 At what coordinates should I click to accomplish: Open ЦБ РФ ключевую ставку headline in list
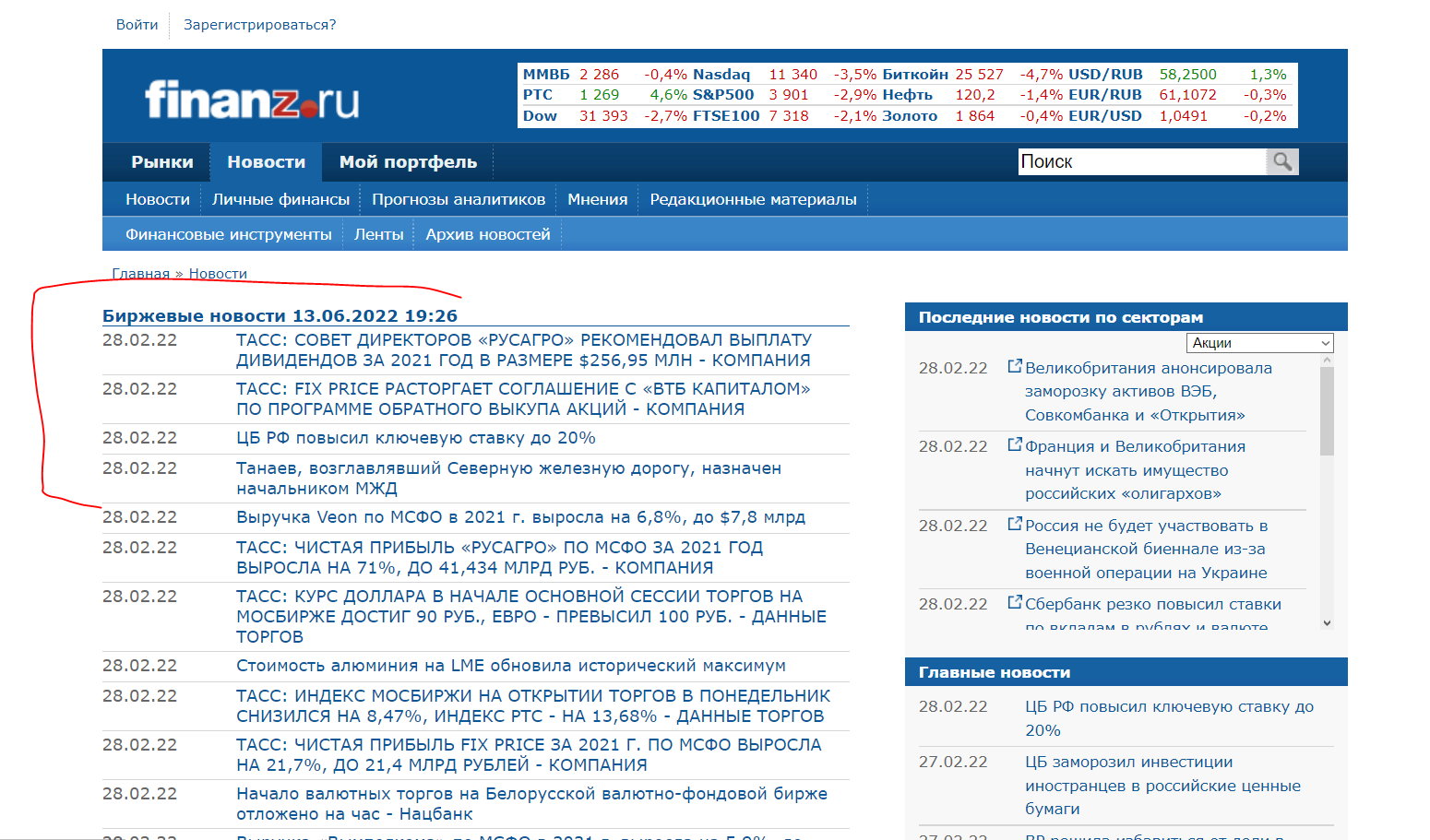pos(416,438)
